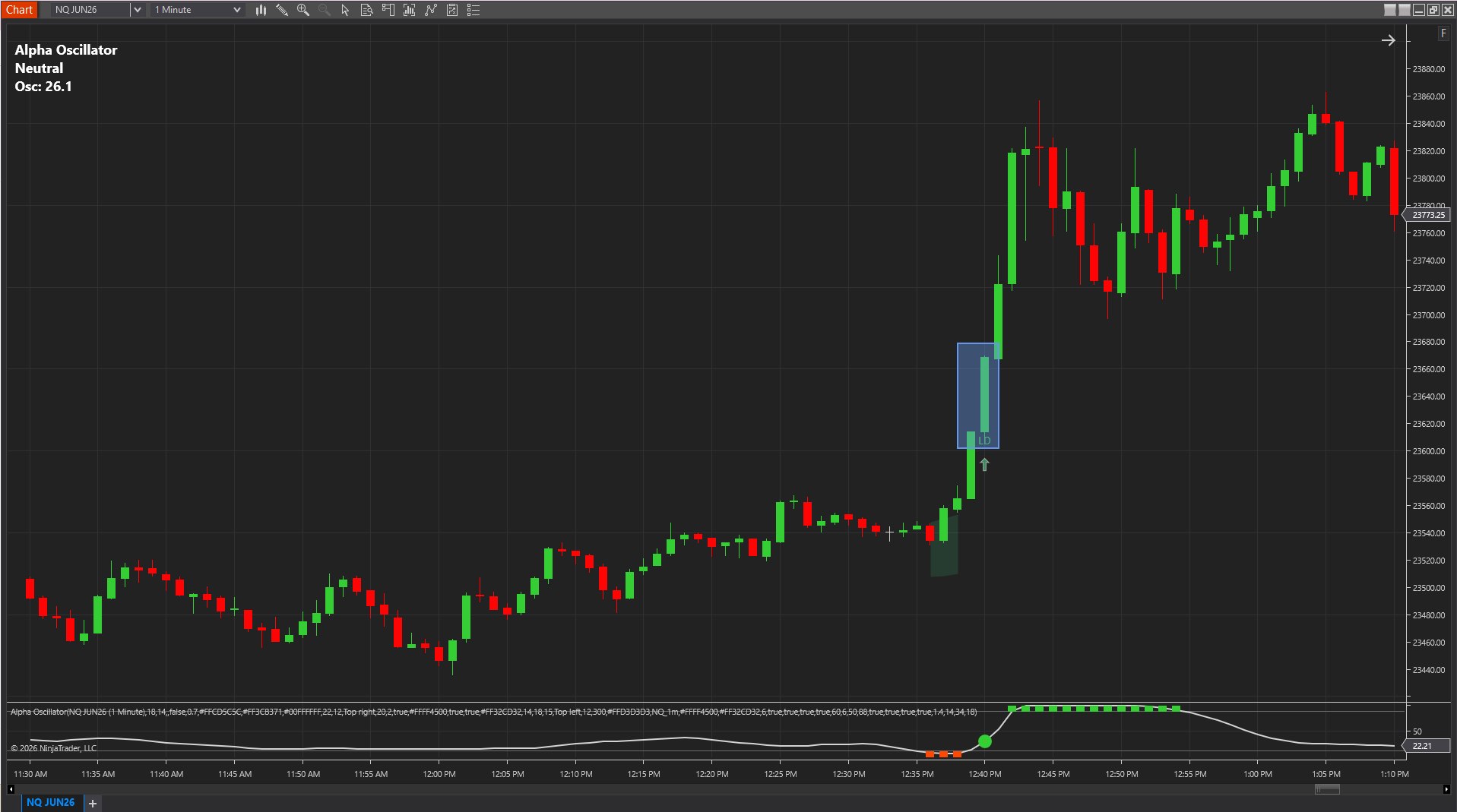Click the return-to-latest-bar arrow icon
The image size is (1457, 812).
click(1388, 40)
